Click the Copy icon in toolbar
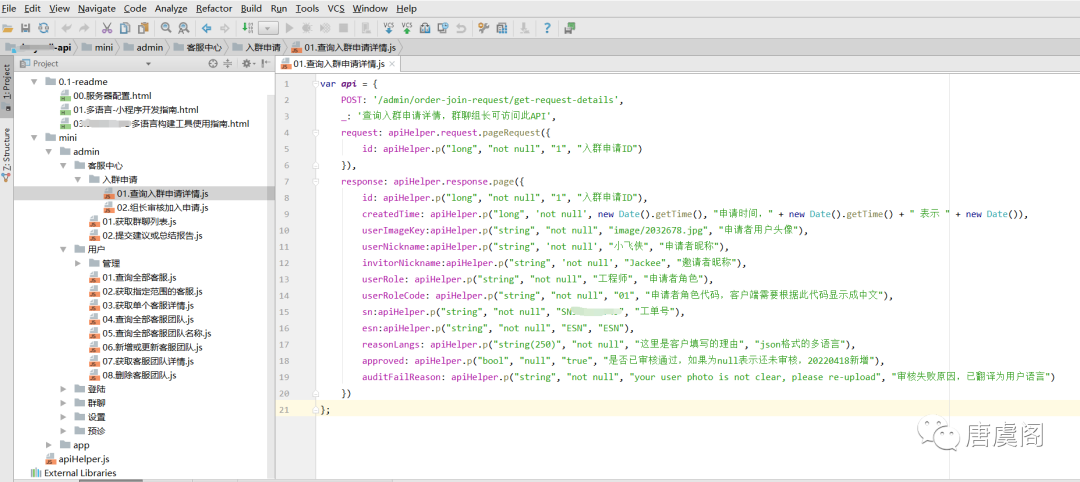 pyautogui.click(x=125, y=28)
